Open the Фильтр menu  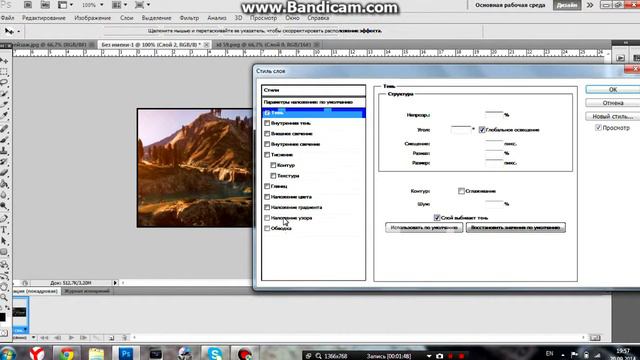(x=189, y=18)
